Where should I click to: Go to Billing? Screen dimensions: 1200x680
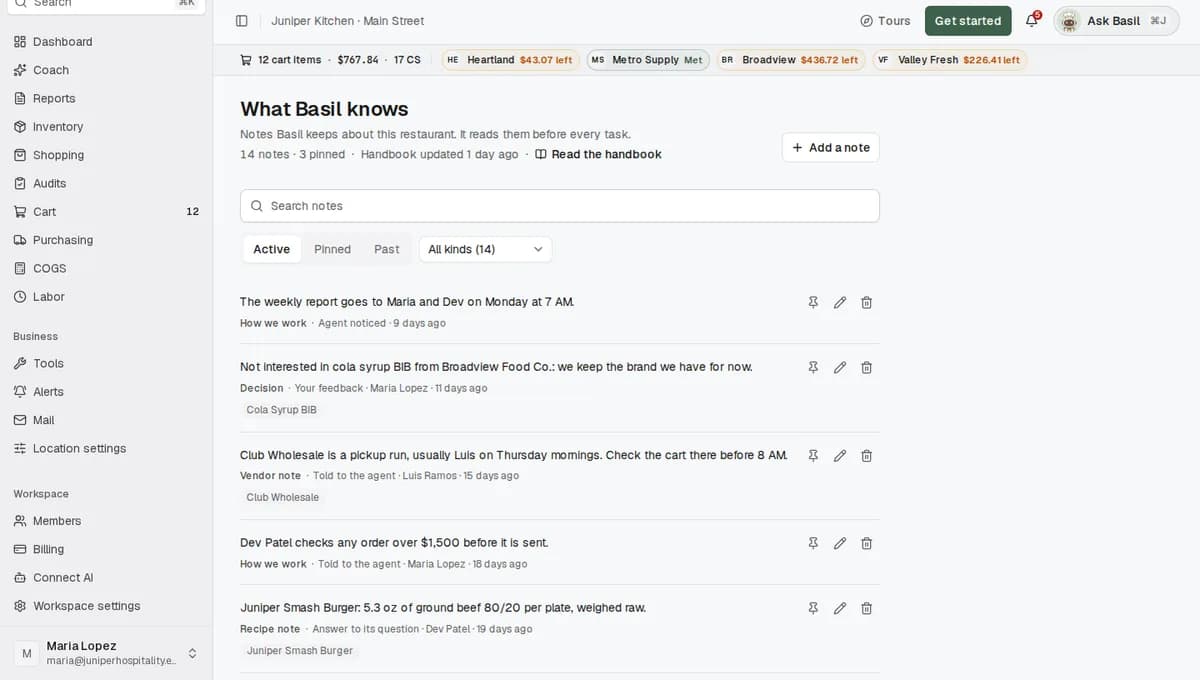[106, 549]
